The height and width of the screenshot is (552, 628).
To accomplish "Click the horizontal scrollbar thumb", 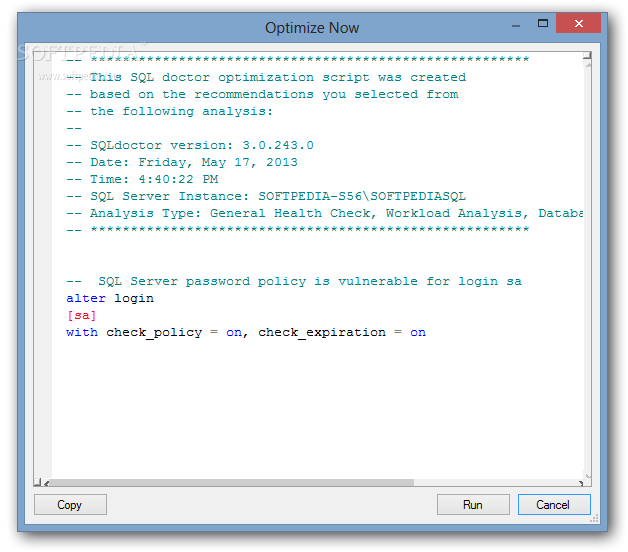I will tap(231, 483).
